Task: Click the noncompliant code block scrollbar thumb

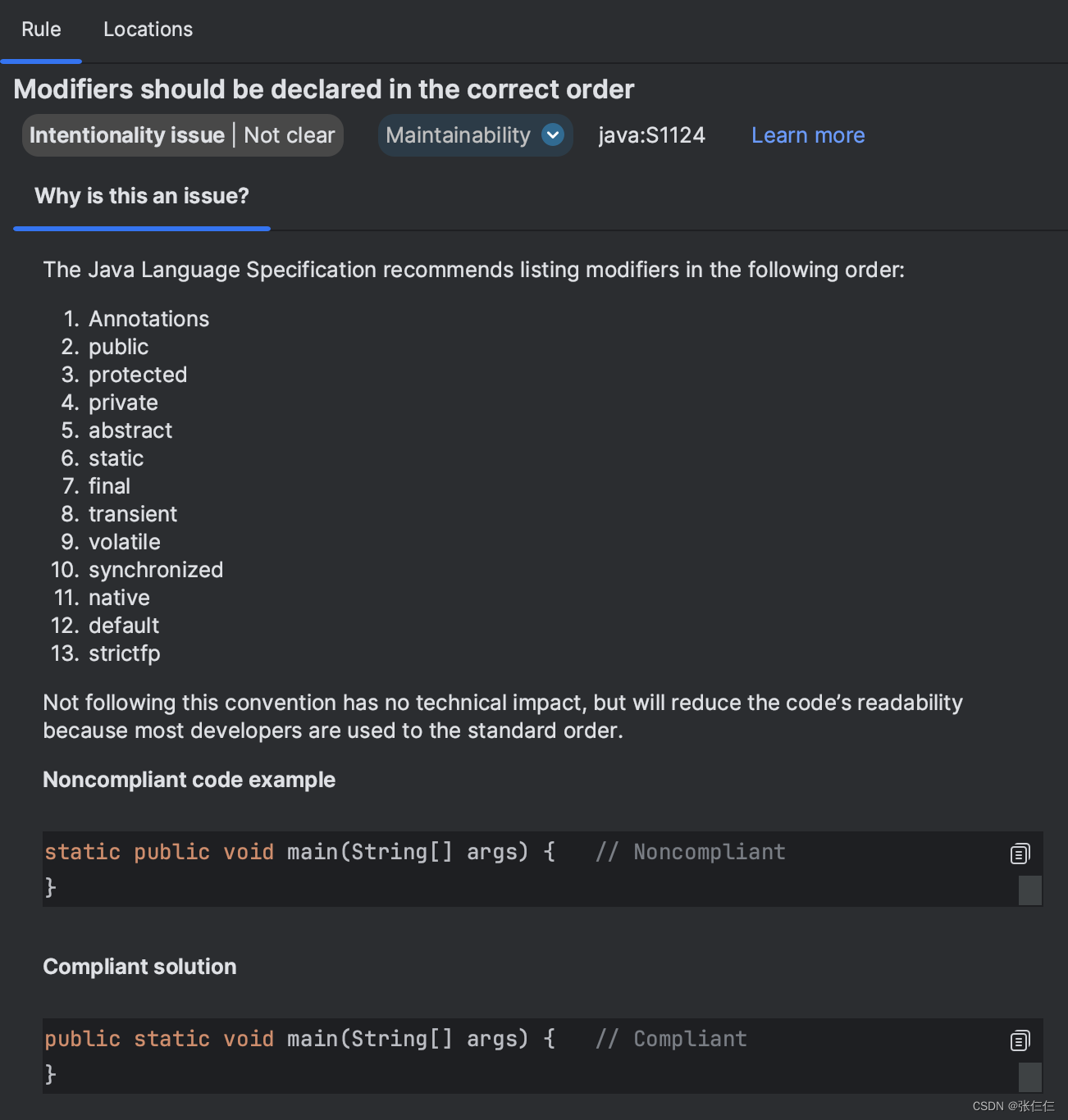Action: tap(1029, 890)
